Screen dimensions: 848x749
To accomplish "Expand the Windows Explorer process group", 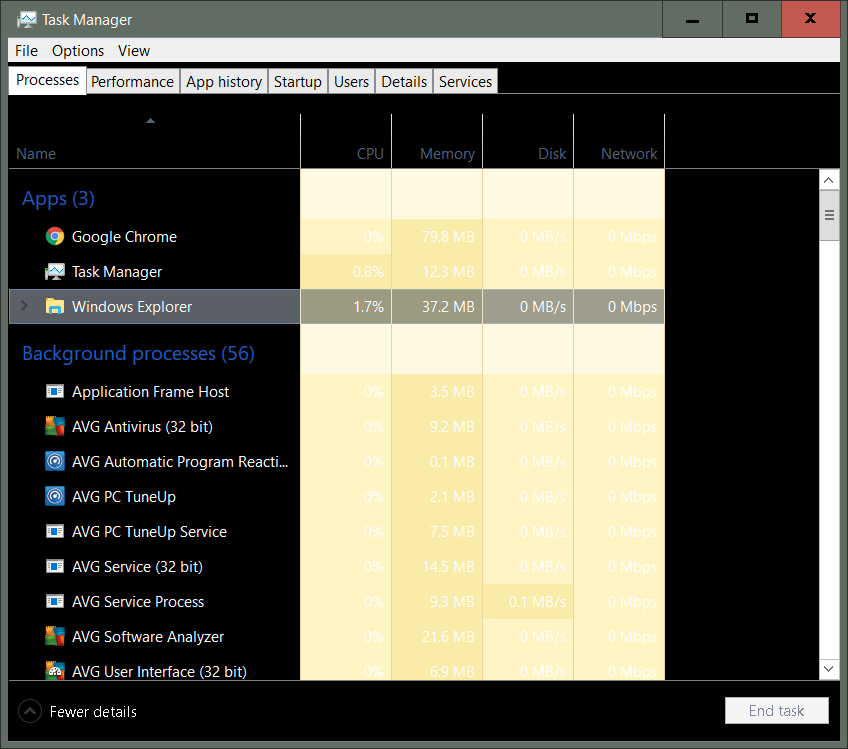I will coord(24,306).
